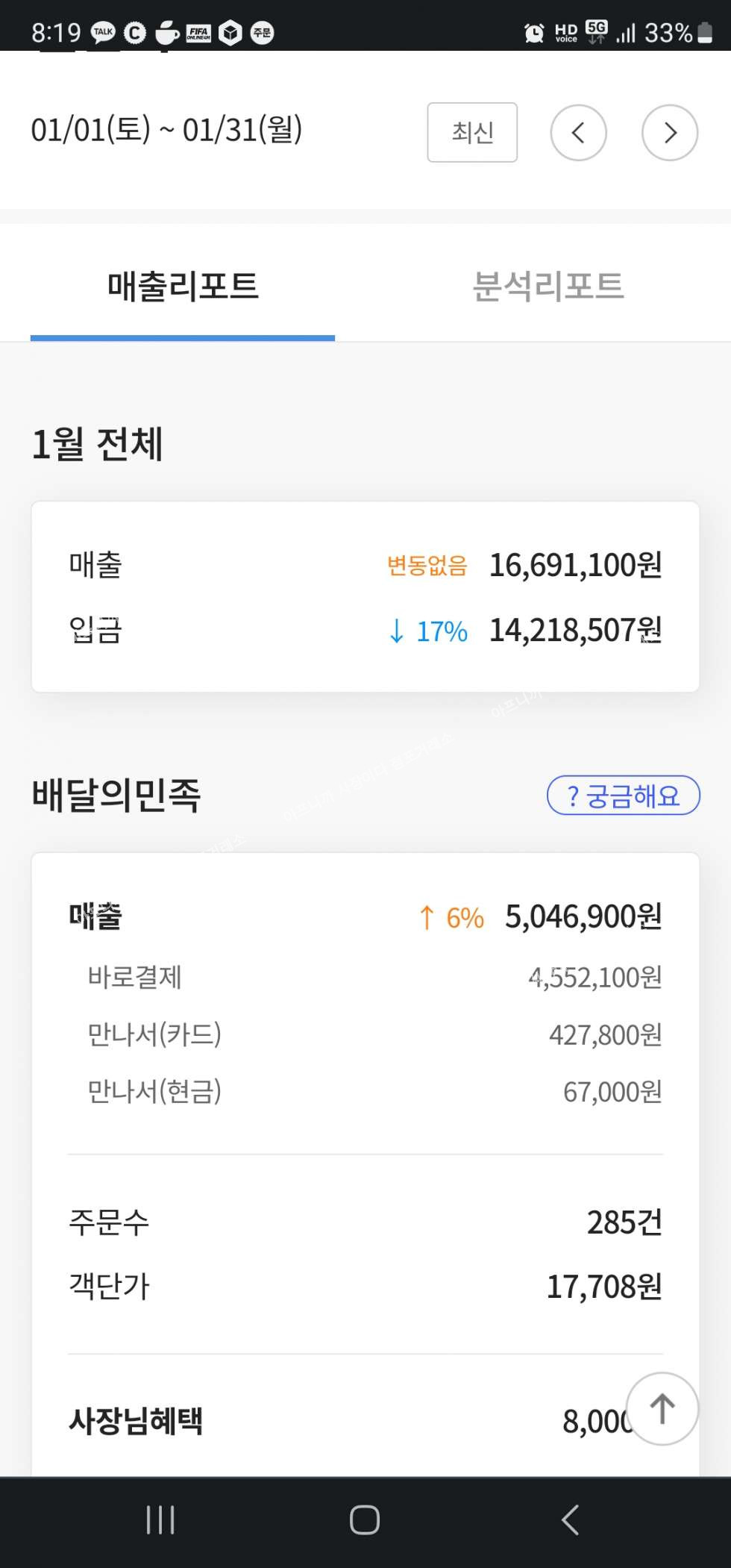
Task: Tap the battery level indicator
Action: 704,33
